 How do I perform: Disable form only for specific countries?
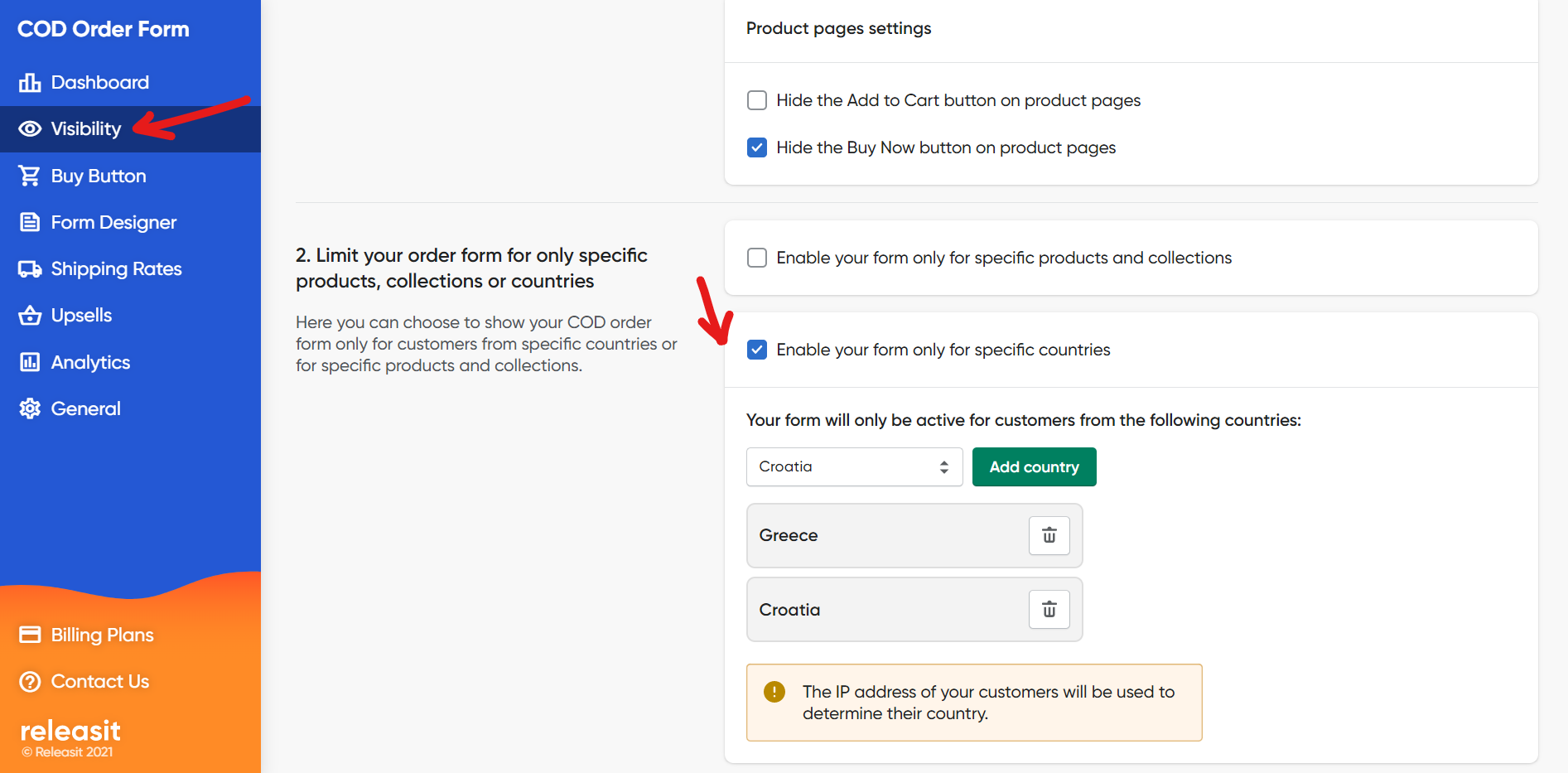coord(757,350)
